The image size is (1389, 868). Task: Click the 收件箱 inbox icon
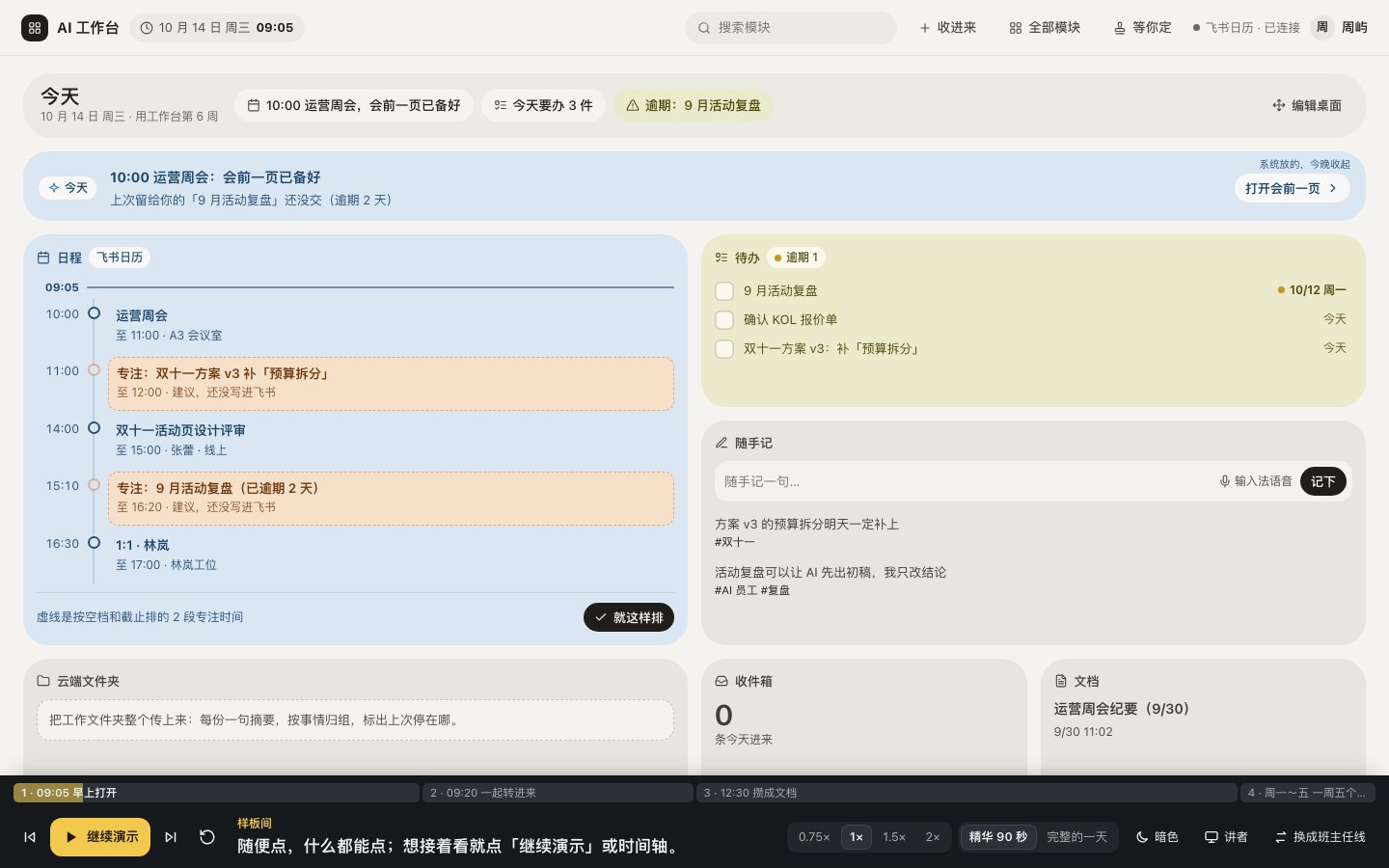pos(722,681)
